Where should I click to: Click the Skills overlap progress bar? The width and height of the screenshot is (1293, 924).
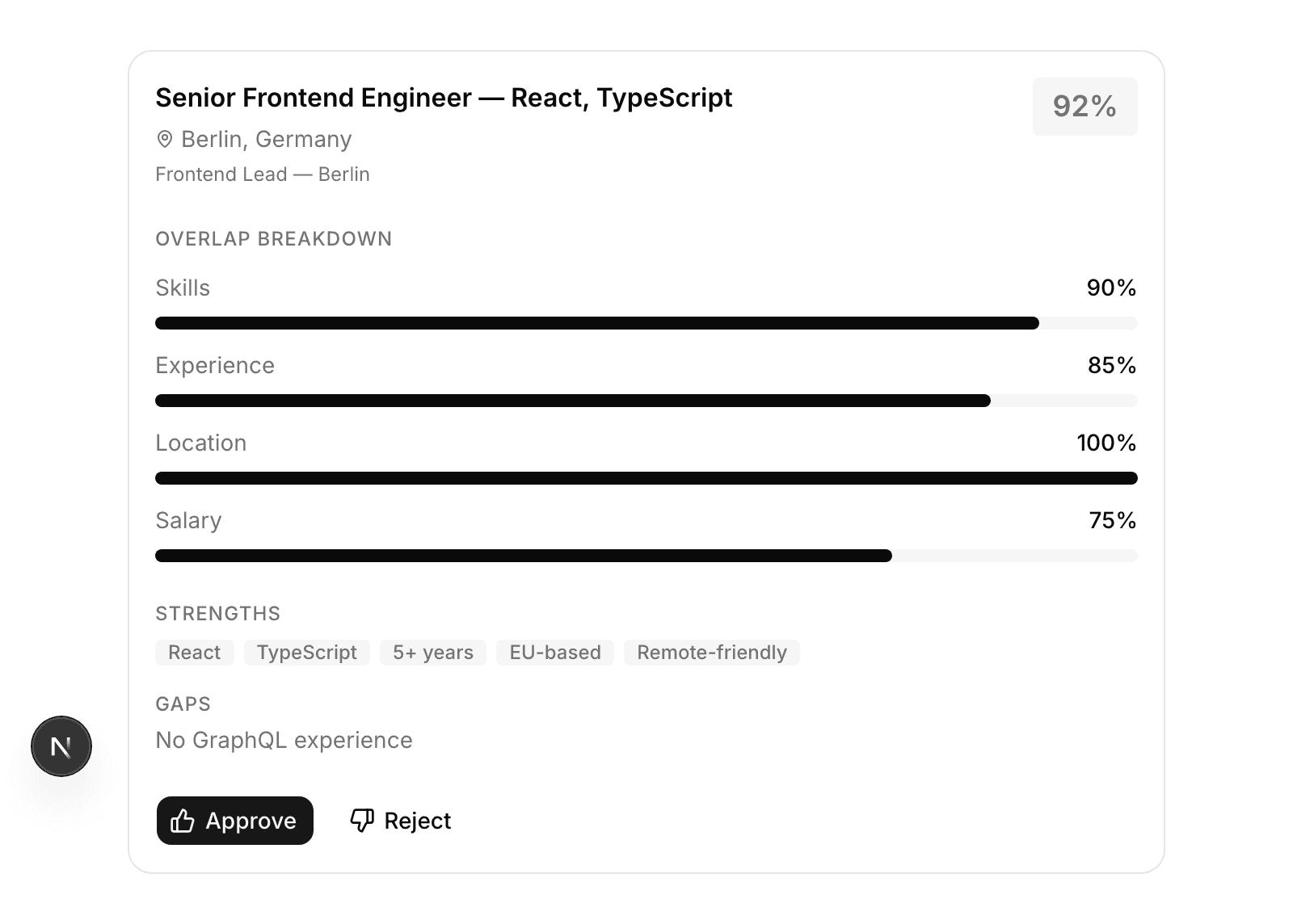click(x=646, y=323)
